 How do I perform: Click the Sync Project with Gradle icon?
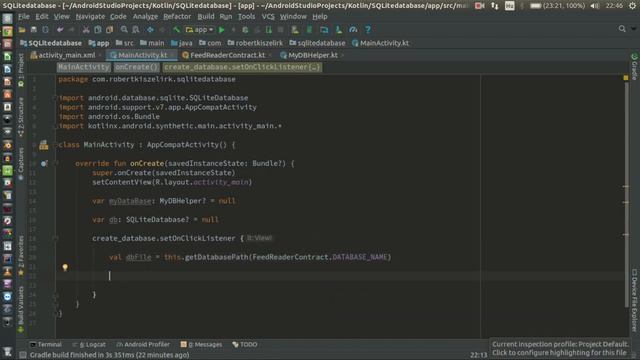[309, 30]
